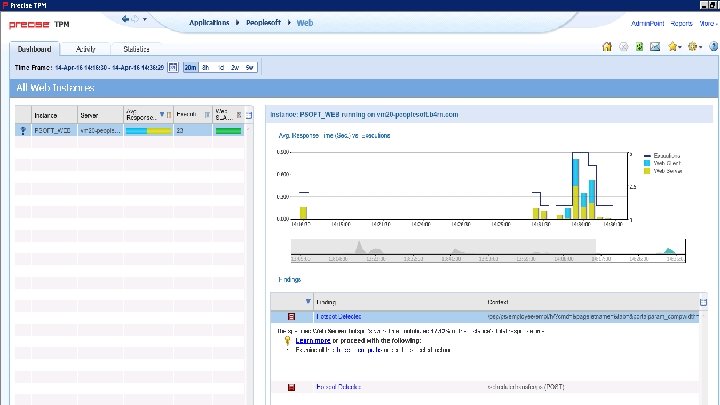
Task: Click the Web Server yellow legend swatch
Action: click(x=647, y=171)
